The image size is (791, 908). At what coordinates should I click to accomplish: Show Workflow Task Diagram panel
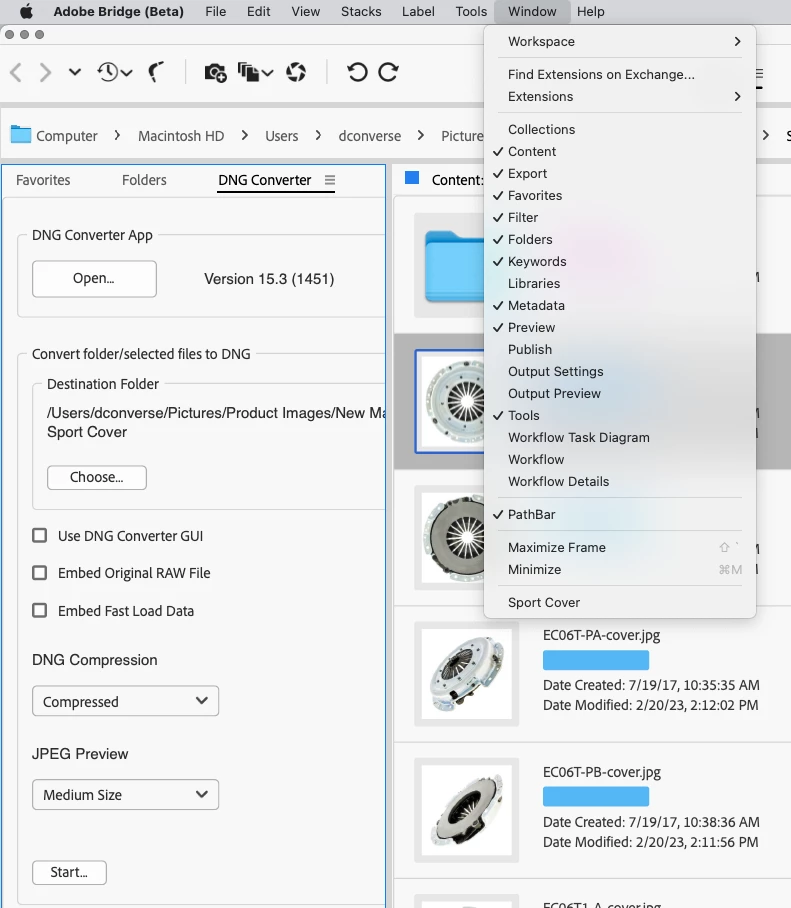click(620, 438)
